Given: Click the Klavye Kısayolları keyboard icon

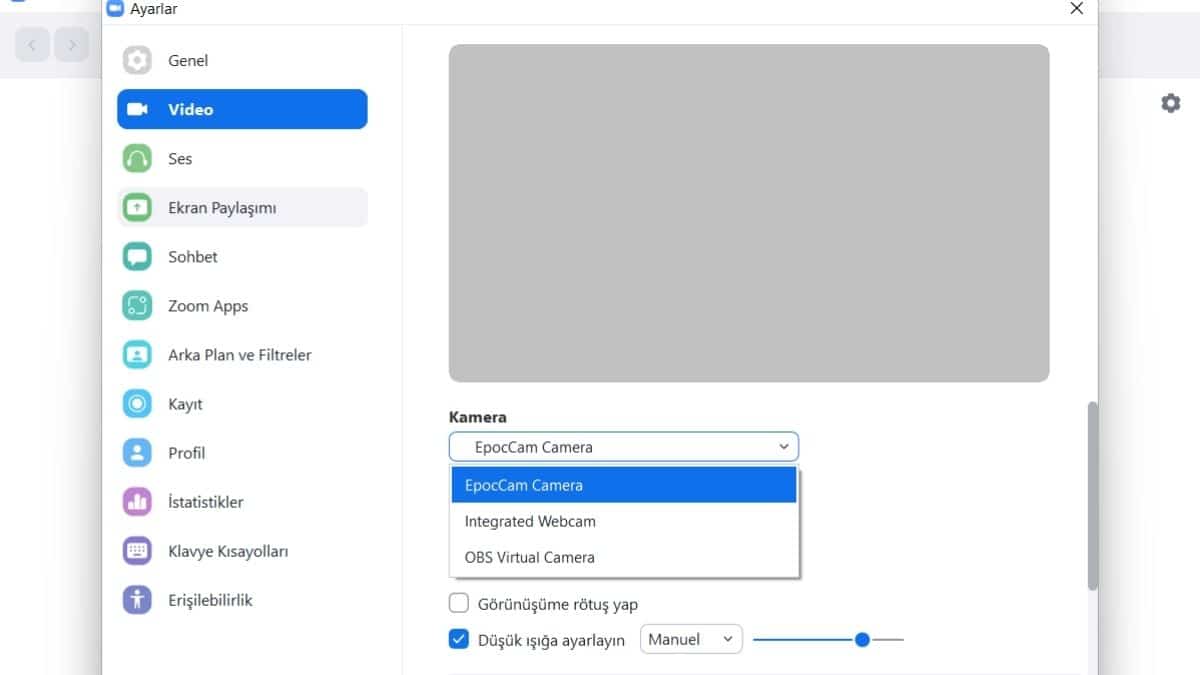Looking at the screenshot, I should 137,550.
